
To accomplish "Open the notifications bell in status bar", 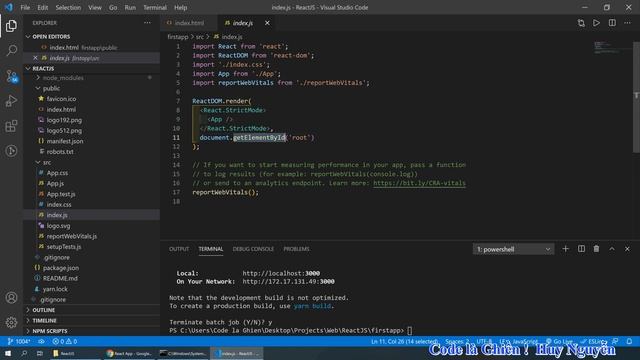I will click(x=629, y=341).
